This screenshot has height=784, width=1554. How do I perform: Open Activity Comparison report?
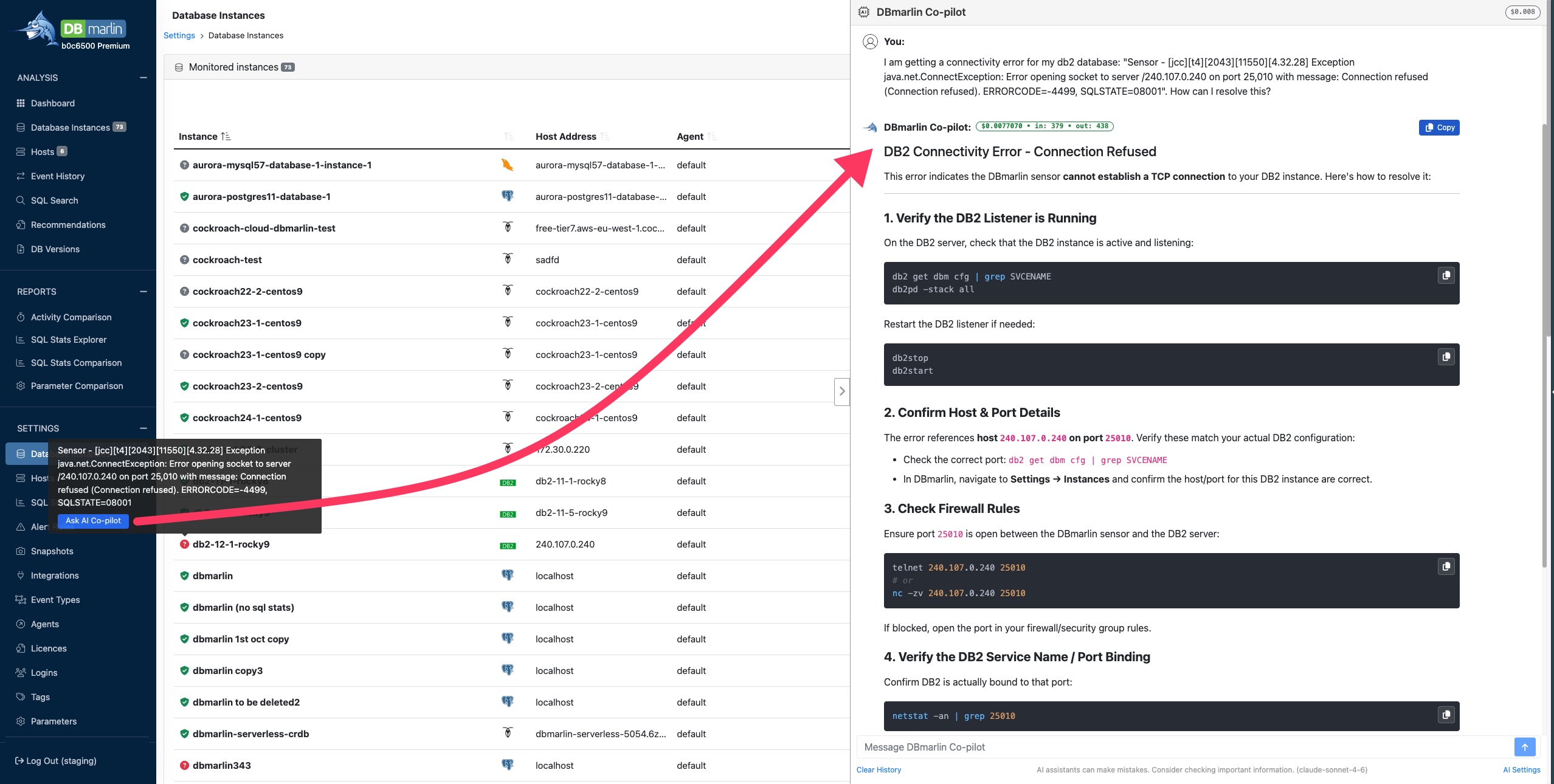(71, 317)
